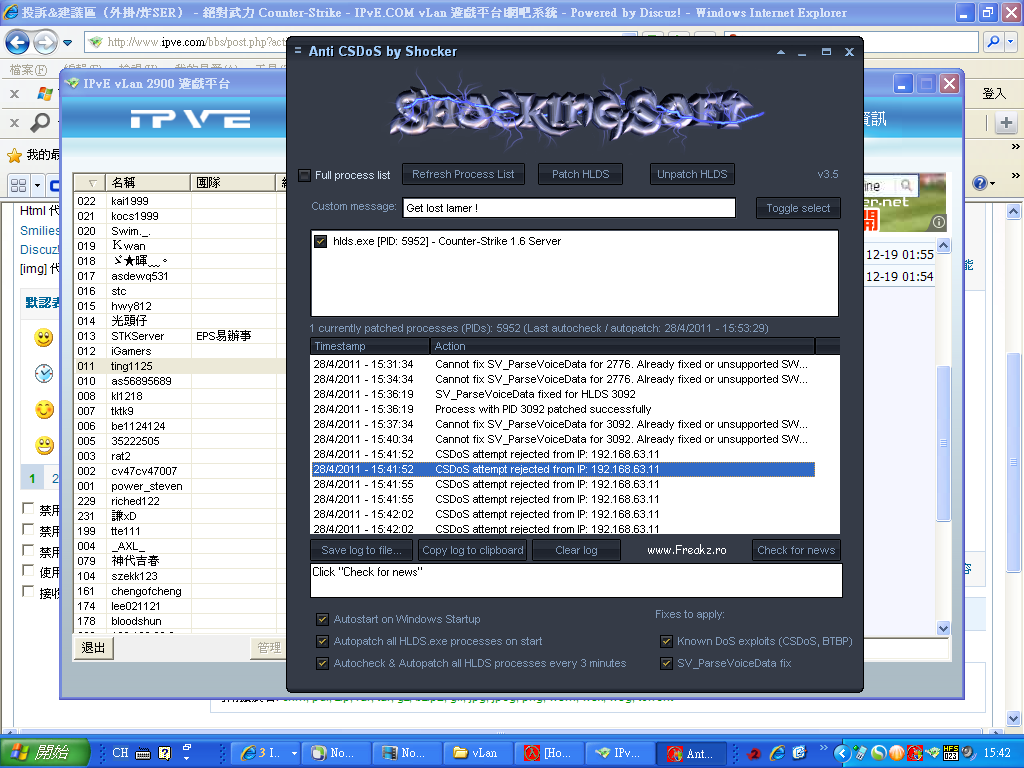1024x768 pixels.
Task: Expand the search provider dropdown arrow
Action: point(1010,42)
